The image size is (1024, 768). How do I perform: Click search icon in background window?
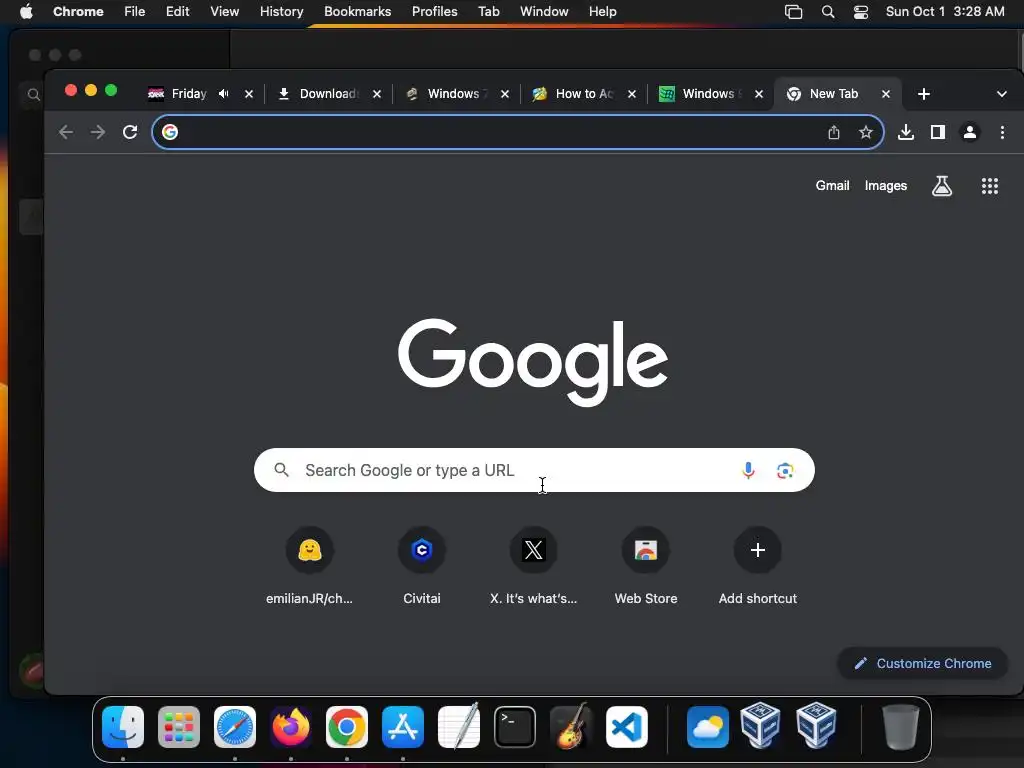point(33,95)
